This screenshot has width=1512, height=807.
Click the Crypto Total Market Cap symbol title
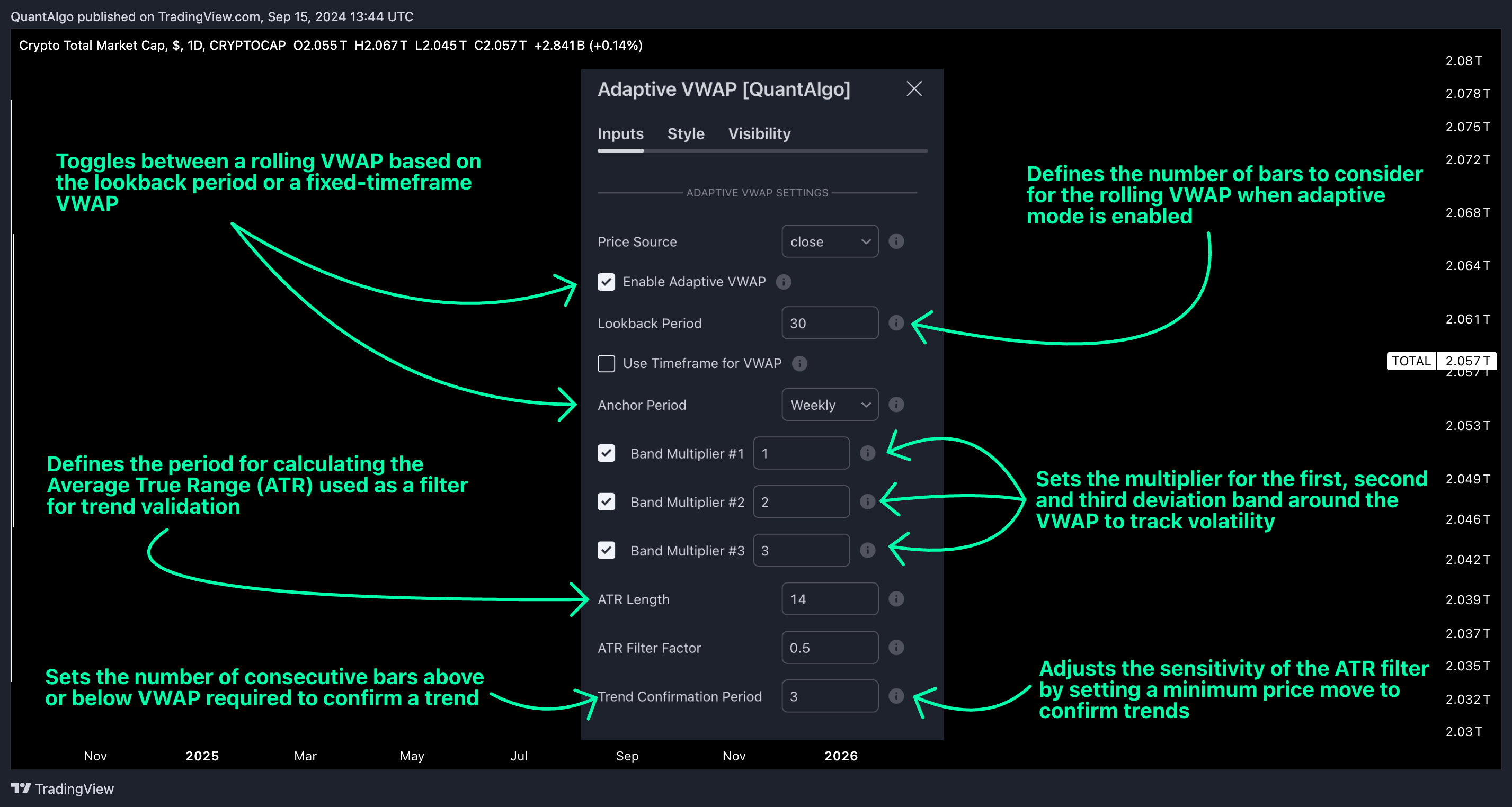[92, 45]
